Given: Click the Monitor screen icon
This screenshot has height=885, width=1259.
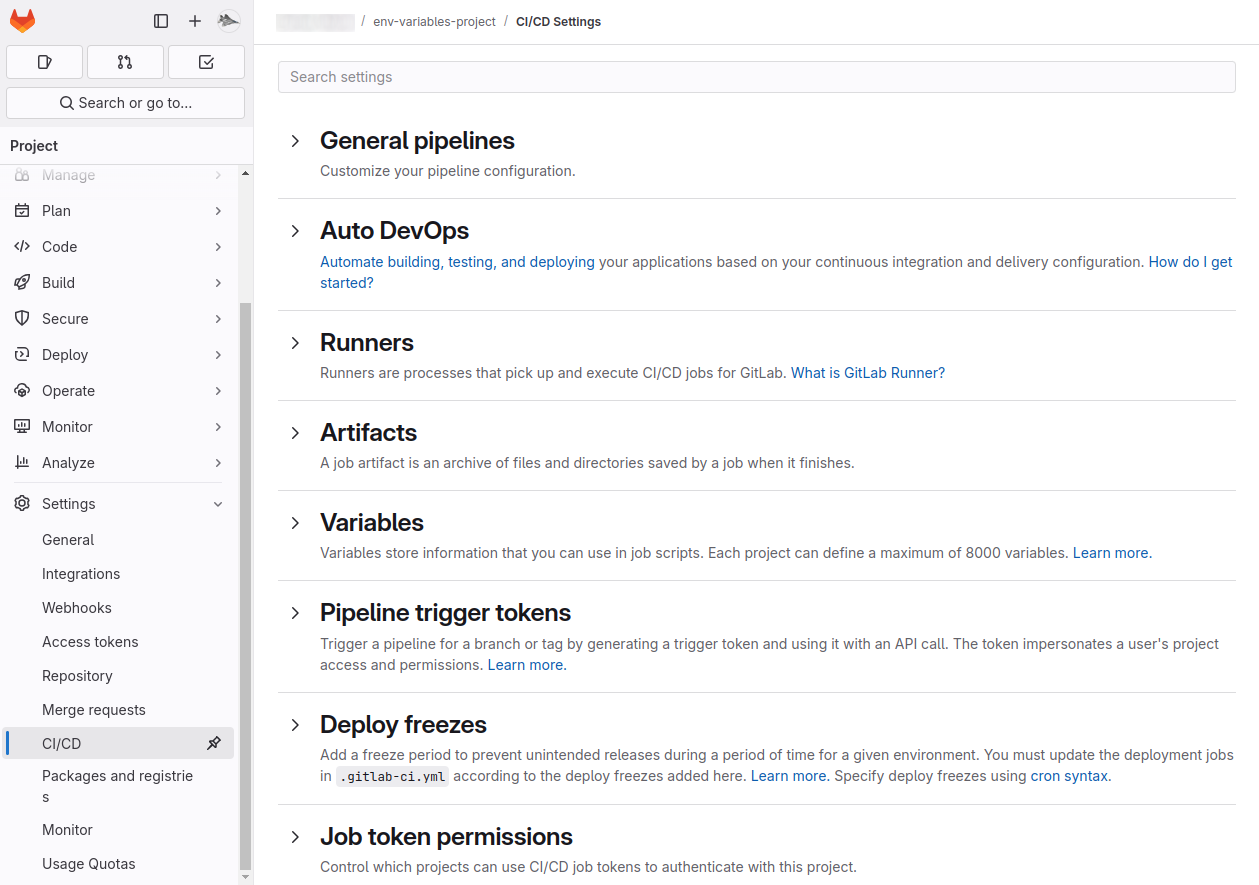Looking at the screenshot, I should tap(22, 427).
